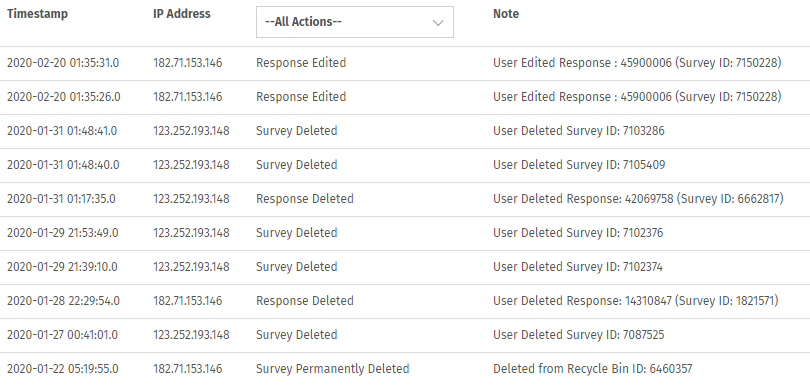
Task: Click note Deleted from Recycle Bin ID: 6460357
Action: (593, 369)
